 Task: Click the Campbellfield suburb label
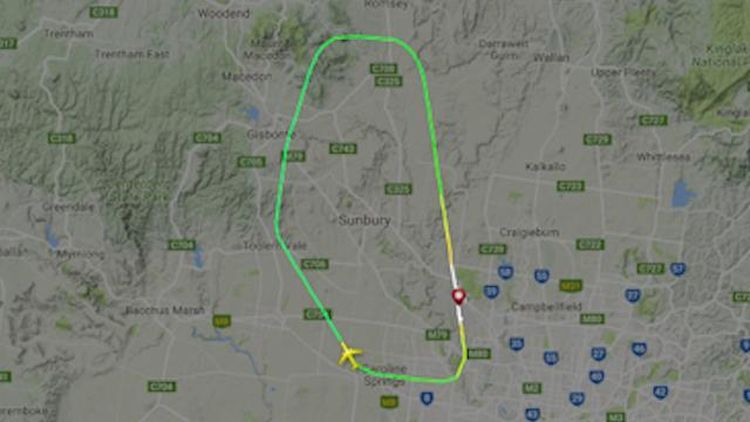[547, 306]
